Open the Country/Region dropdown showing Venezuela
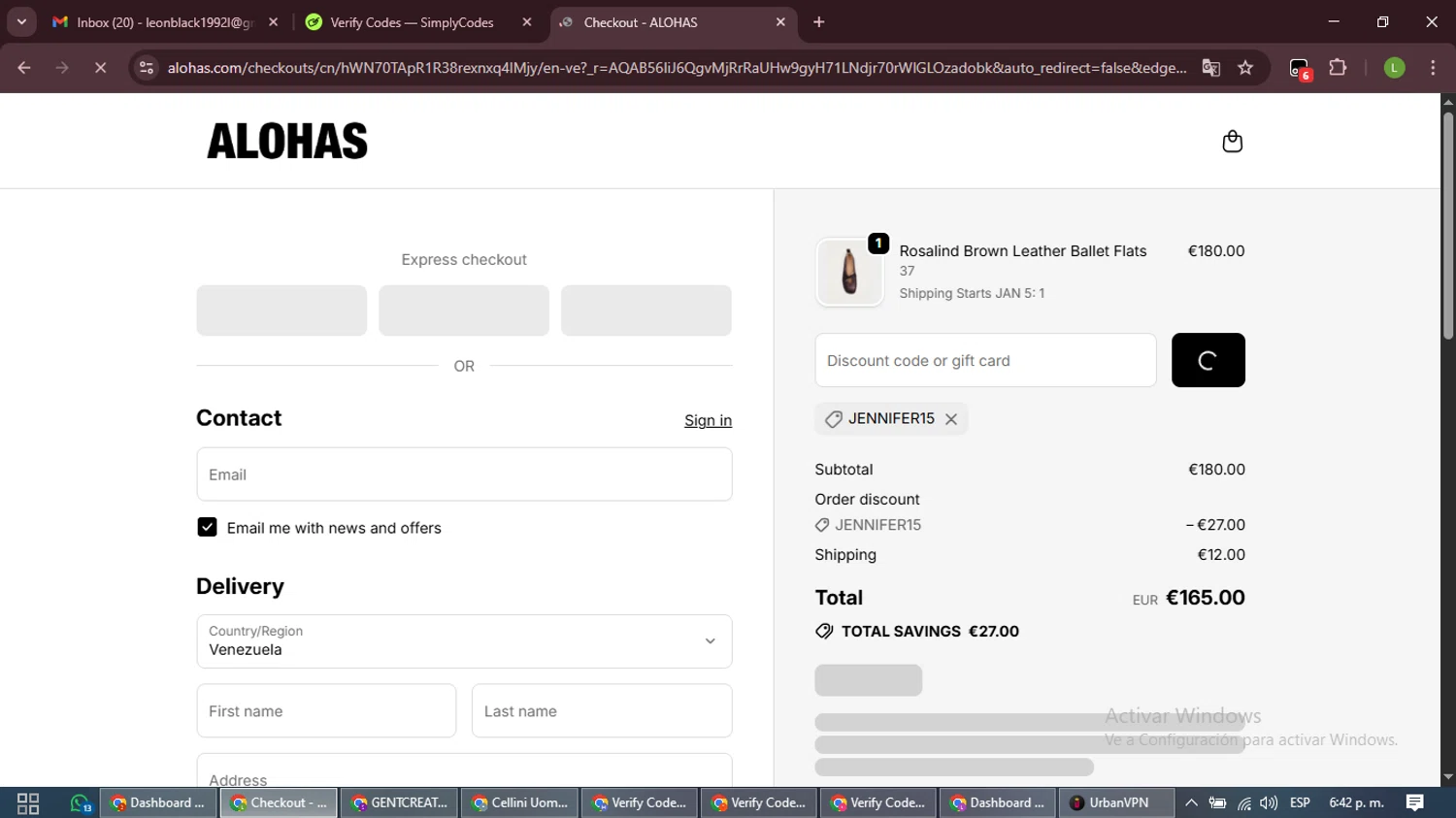 pyautogui.click(x=464, y=641)
